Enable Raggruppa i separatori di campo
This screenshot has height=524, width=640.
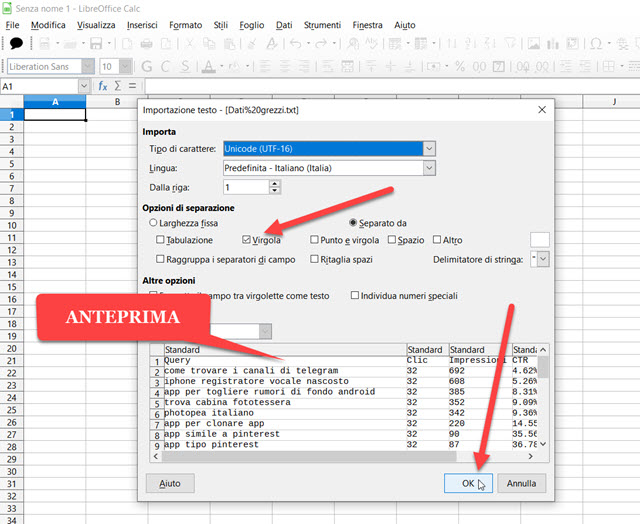pyautogui.click(x=160, y=259)
